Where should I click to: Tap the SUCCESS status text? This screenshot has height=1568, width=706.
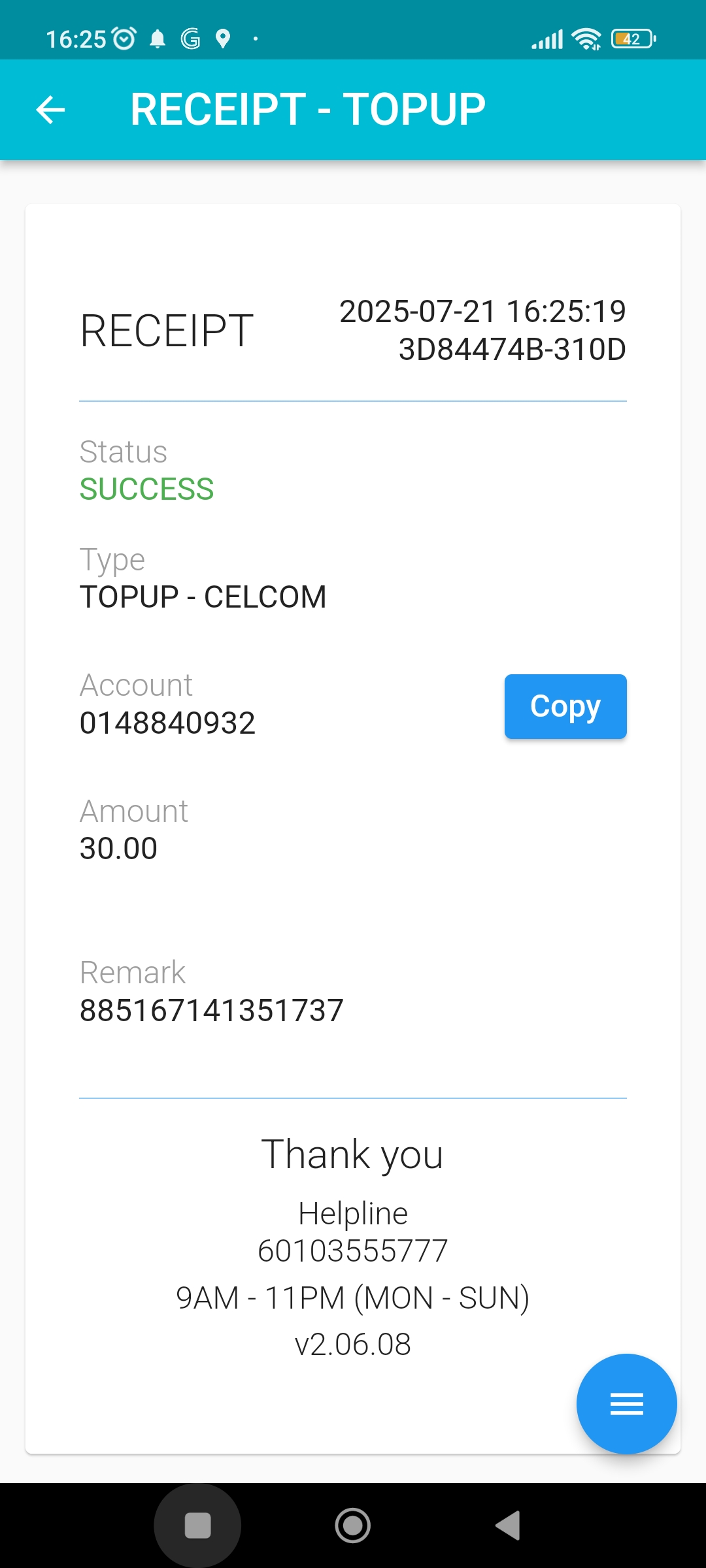[x=146, y=489]
